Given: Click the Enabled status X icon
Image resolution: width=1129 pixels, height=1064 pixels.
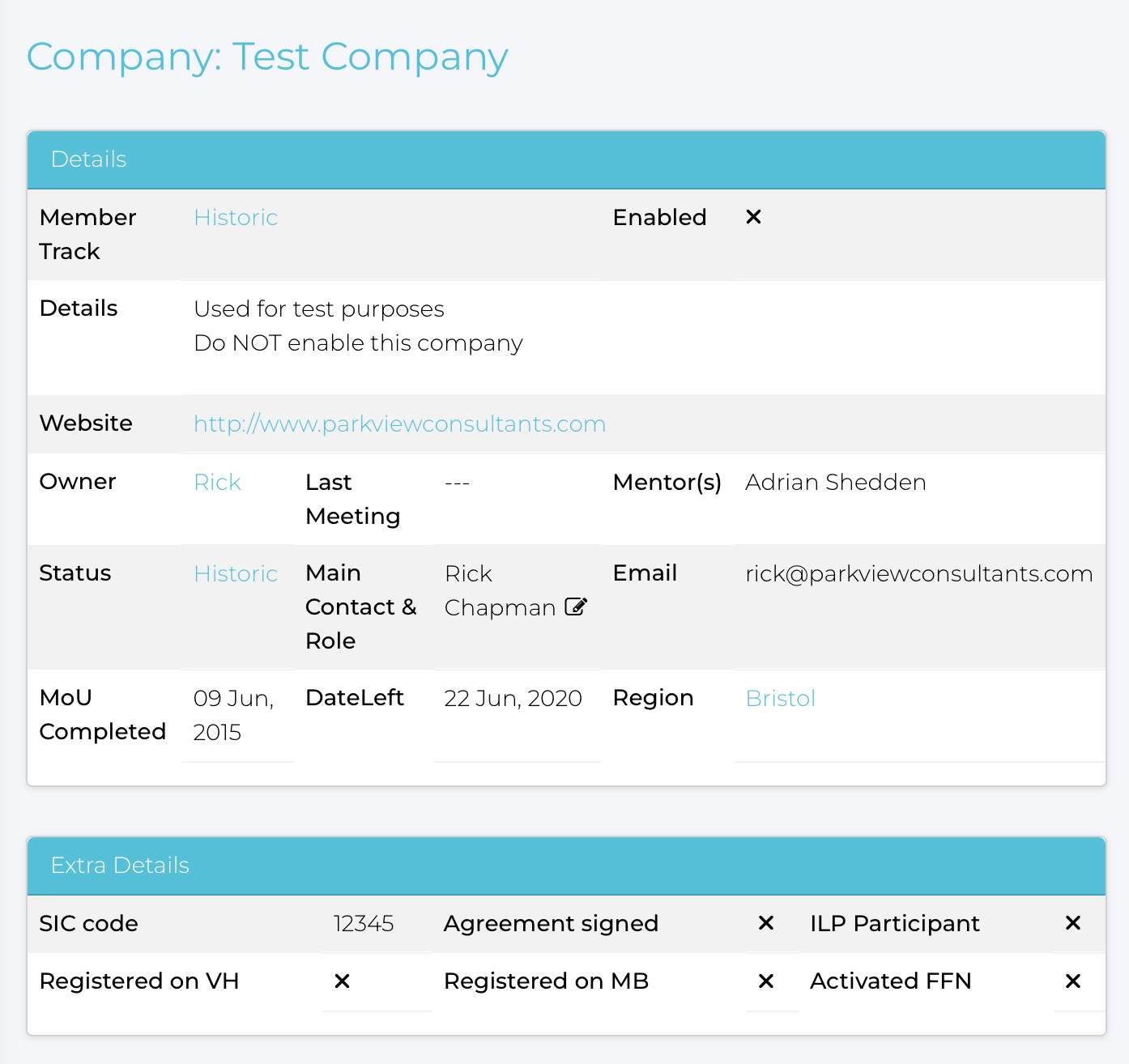Looking at the screenshot, I should (753, 217).
